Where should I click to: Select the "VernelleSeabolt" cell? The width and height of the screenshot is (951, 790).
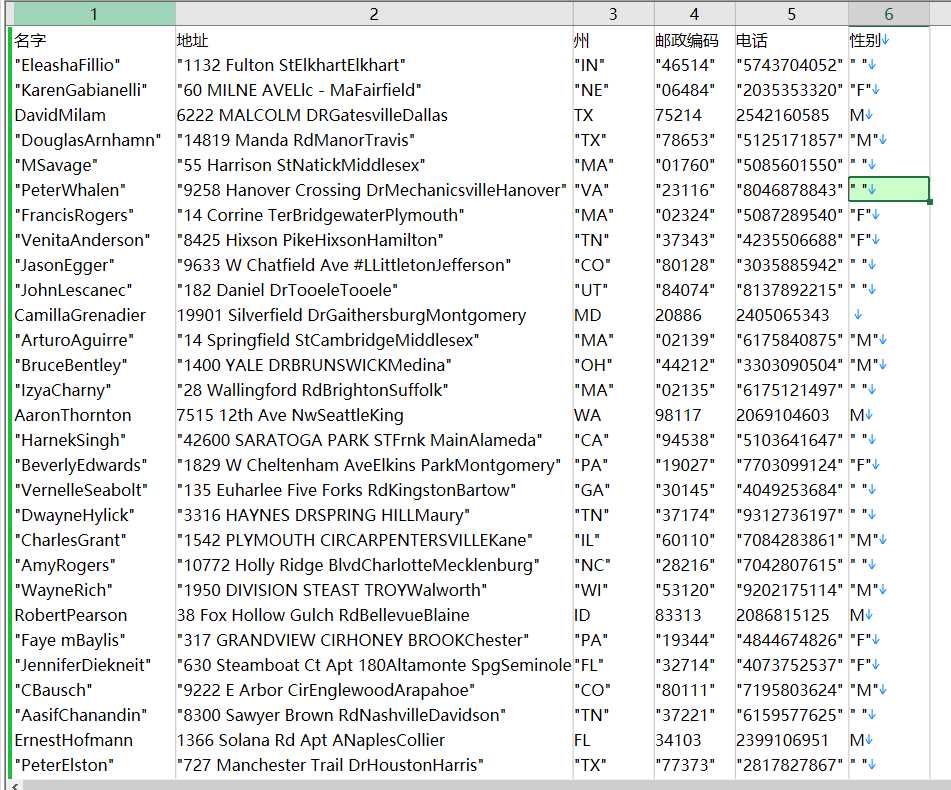click(x=93, y=490)
